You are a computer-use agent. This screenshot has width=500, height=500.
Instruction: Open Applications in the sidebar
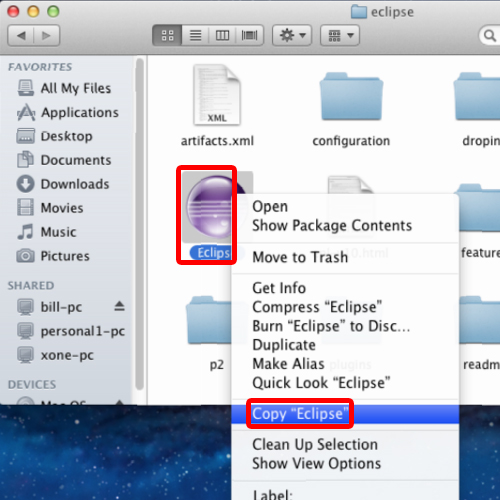pyautogui.click(x=68, y=113)
